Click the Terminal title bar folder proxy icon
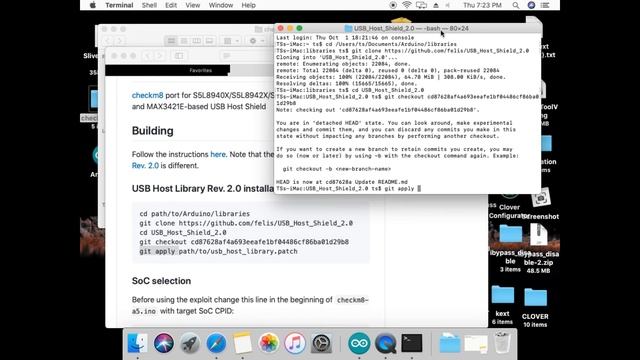The width and height of the screenshot is (640, 360). pos(348,28)
